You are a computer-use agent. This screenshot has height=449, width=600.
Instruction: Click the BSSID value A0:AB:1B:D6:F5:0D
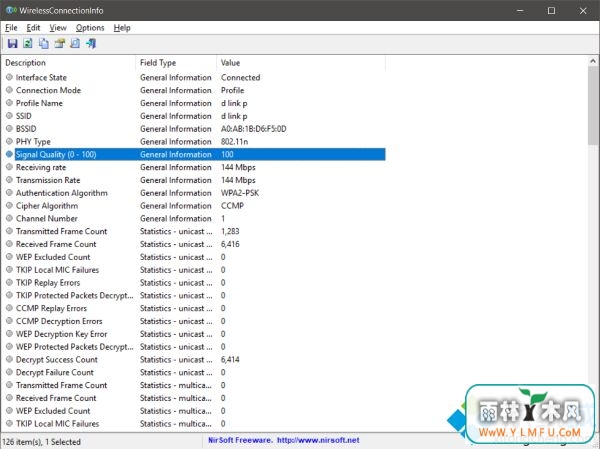tap(253, 129)
